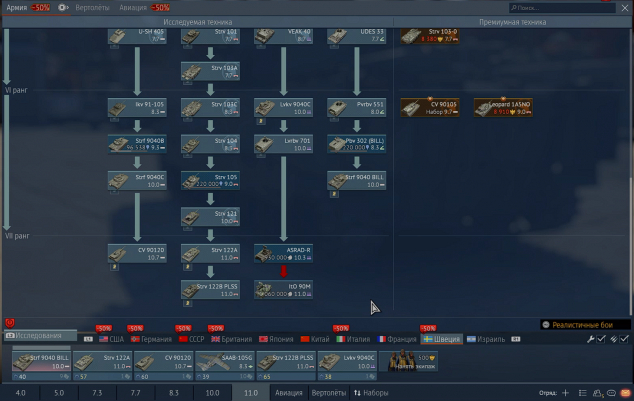Select the ASRAD-R vehicle card
The width and height of the screenshot is (634, 401).
point(283,253)
